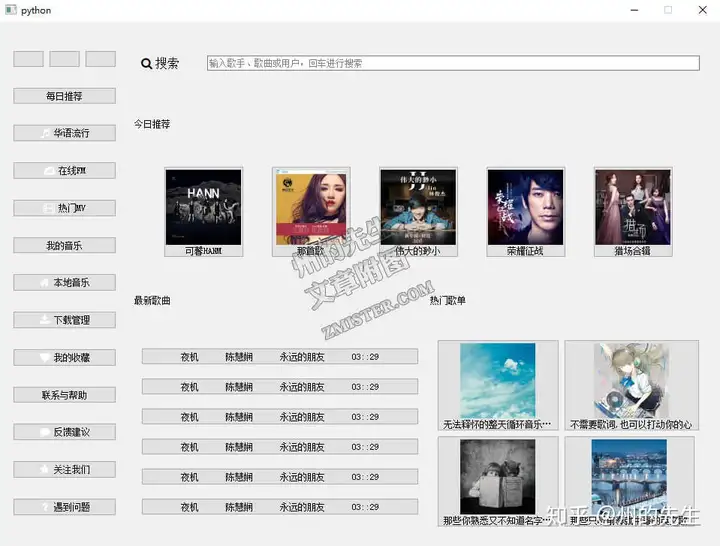
Task: Click the 最新歌曲 heading
Action: click(152, 301)
